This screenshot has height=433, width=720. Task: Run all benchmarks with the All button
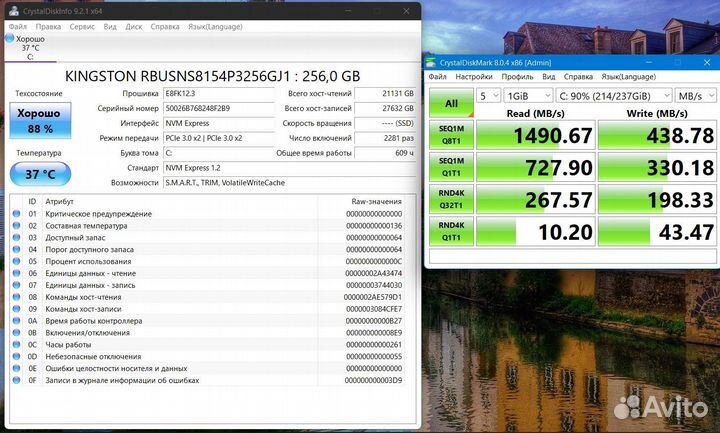(451, 103)
